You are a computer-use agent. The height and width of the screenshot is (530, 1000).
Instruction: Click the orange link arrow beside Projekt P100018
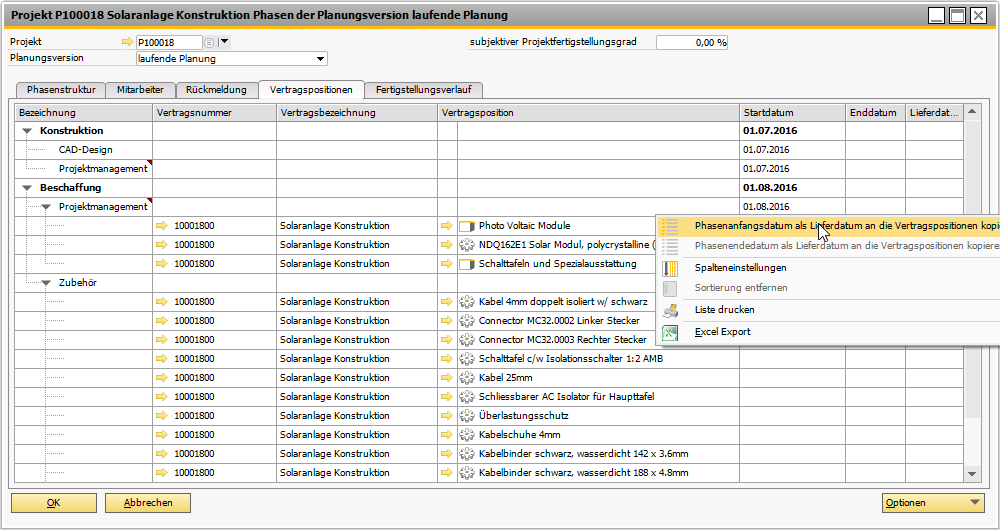pyautogui.click(x=126, y=42)
